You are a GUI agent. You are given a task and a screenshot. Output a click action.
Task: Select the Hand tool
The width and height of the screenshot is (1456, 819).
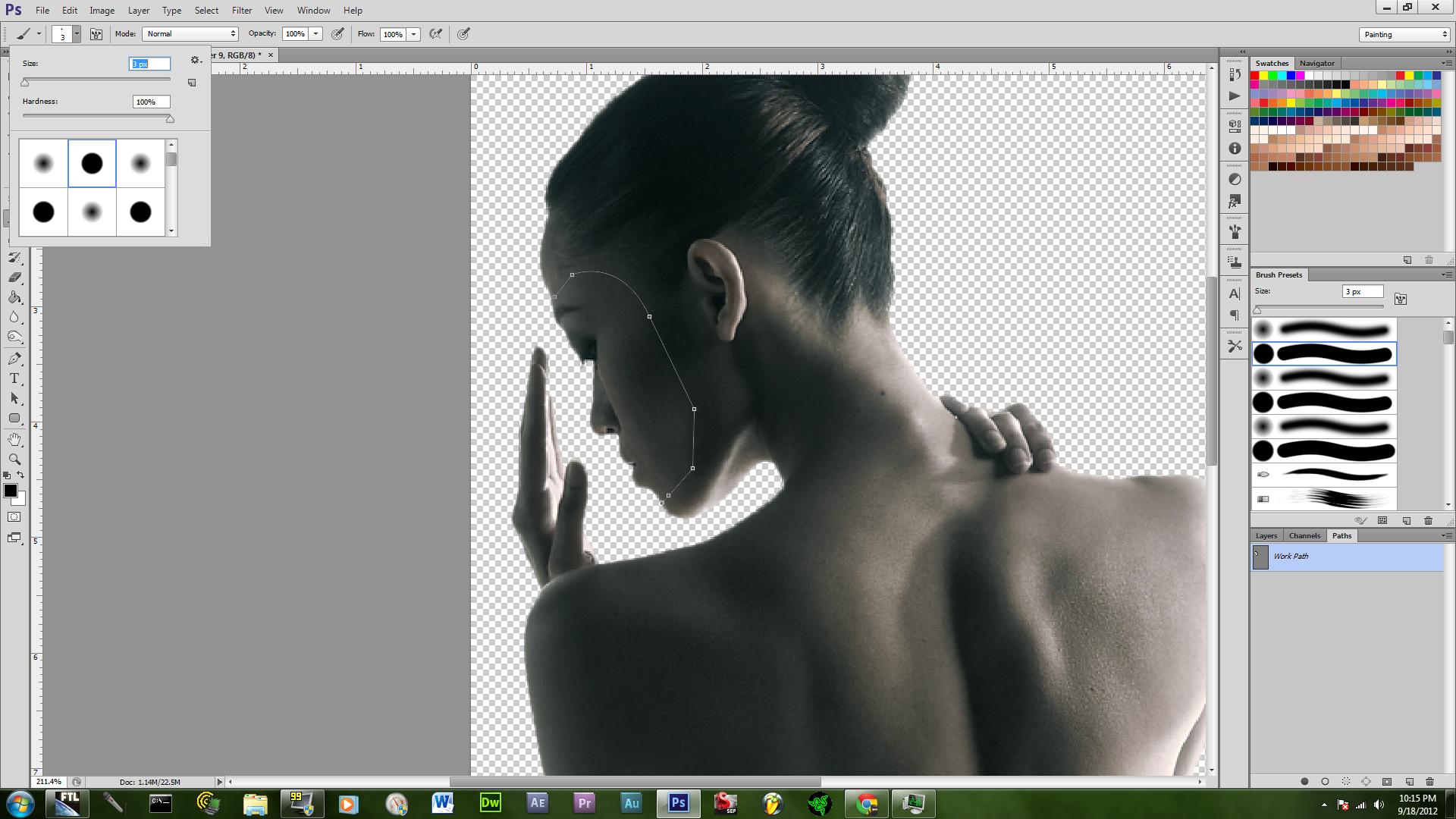coord(14,439)
